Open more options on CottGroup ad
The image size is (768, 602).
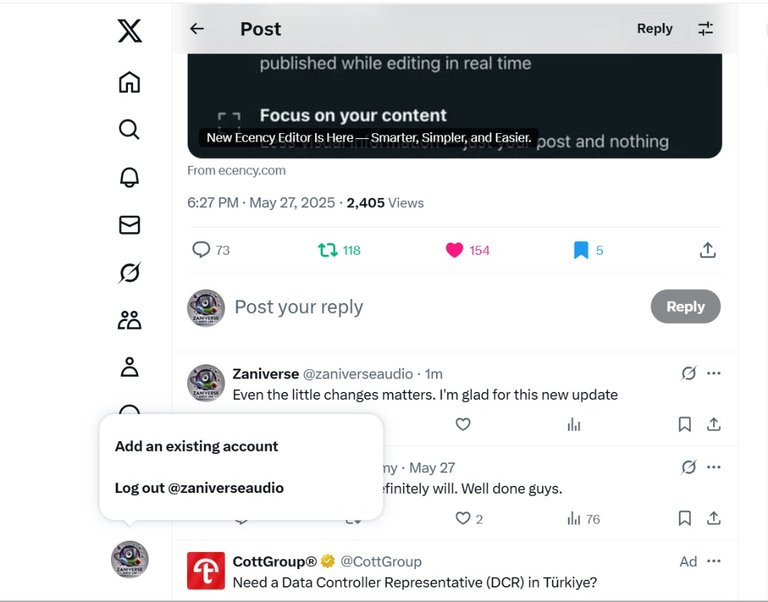click(714, 561)
